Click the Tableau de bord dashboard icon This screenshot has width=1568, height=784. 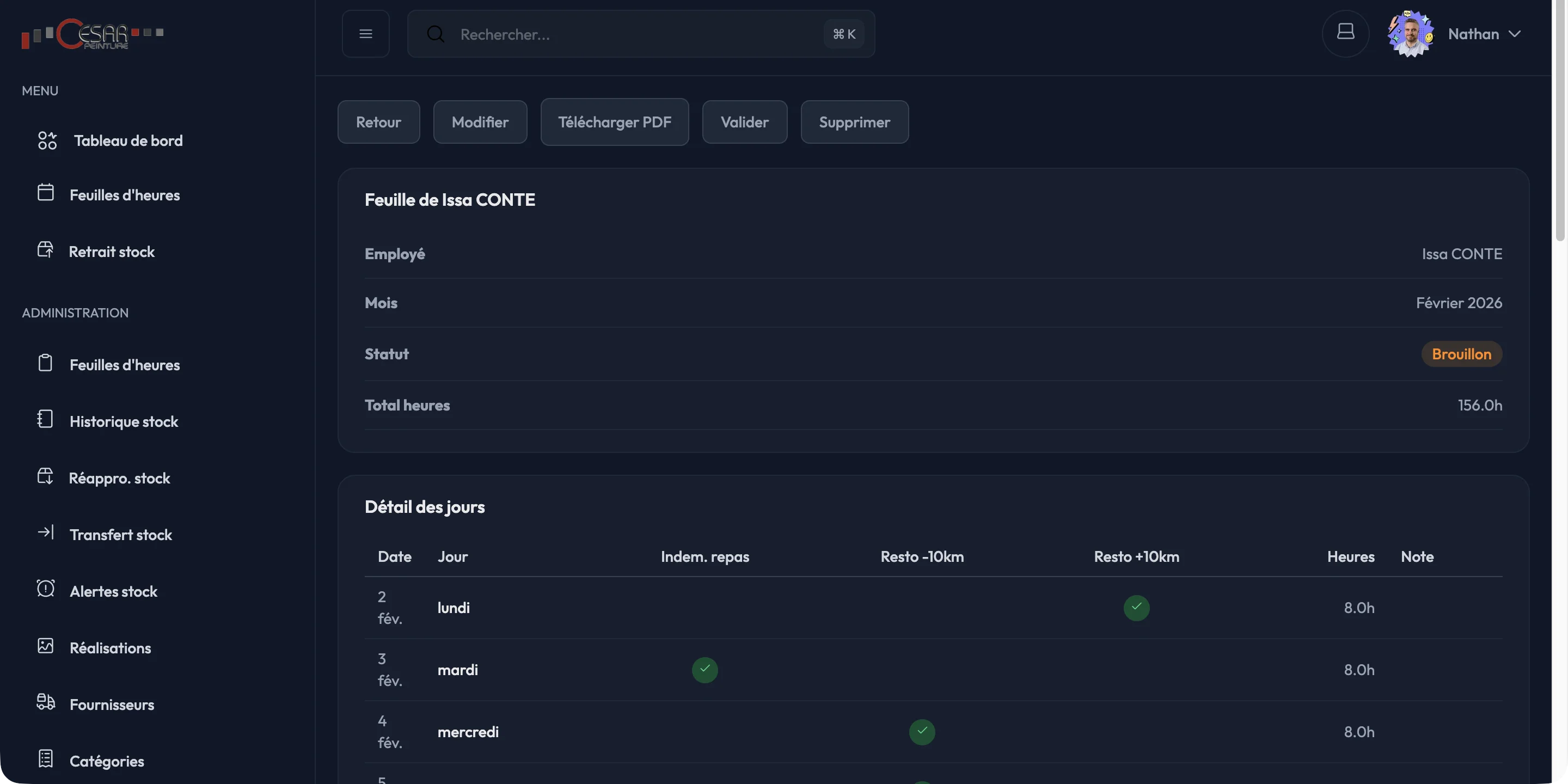[x=47, y=140]
